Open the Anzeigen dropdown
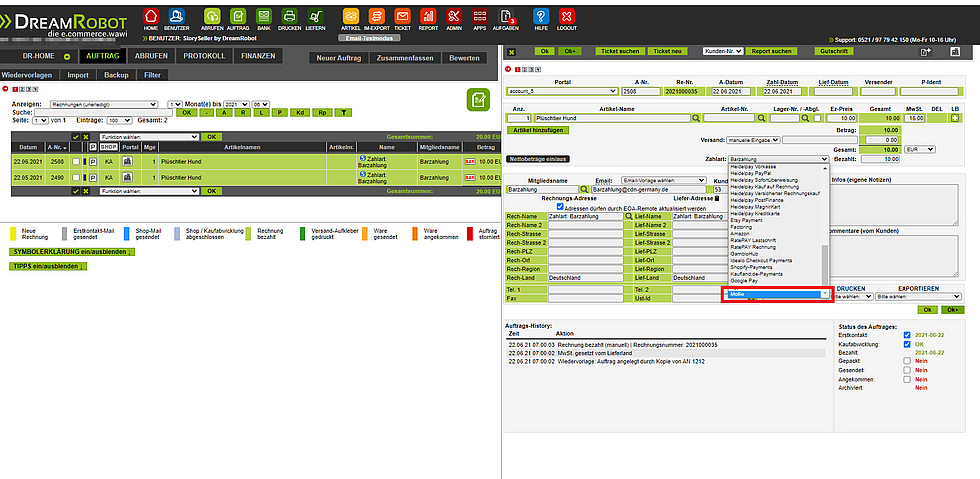 tap(104, 104)
